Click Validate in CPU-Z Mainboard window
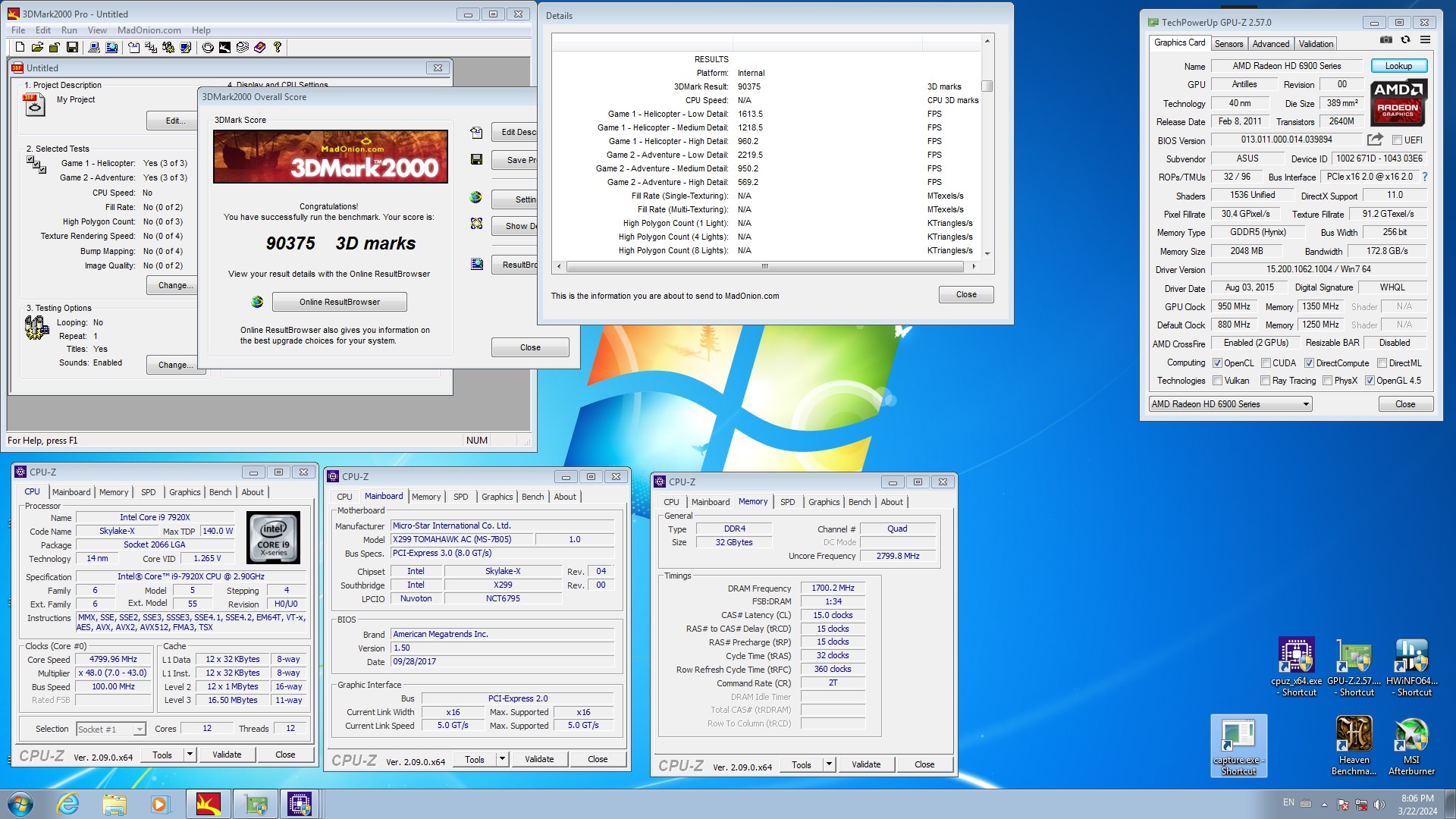This screenshot has height=819, width=1456. 539,759
